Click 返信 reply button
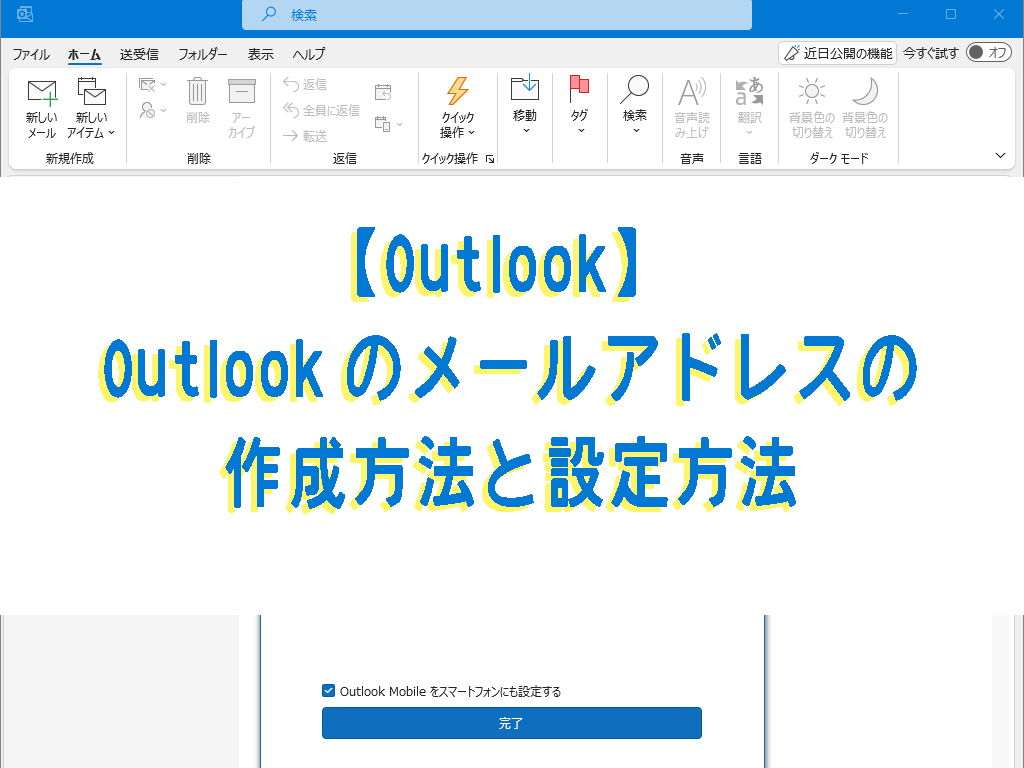Screen dimensions: 1024x768 point(305,84)
